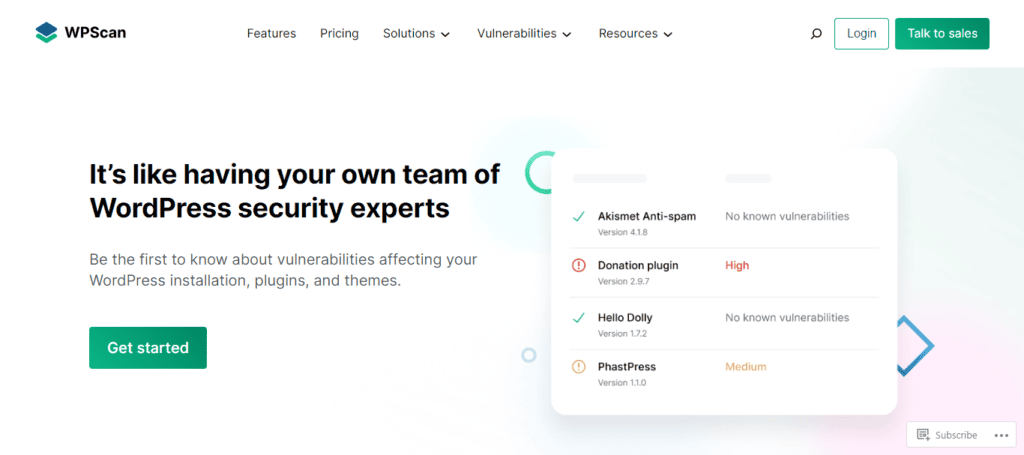The width and height of the screenshot is (1024, 455).
Task: Click the Login button
Action: (861, 34)
